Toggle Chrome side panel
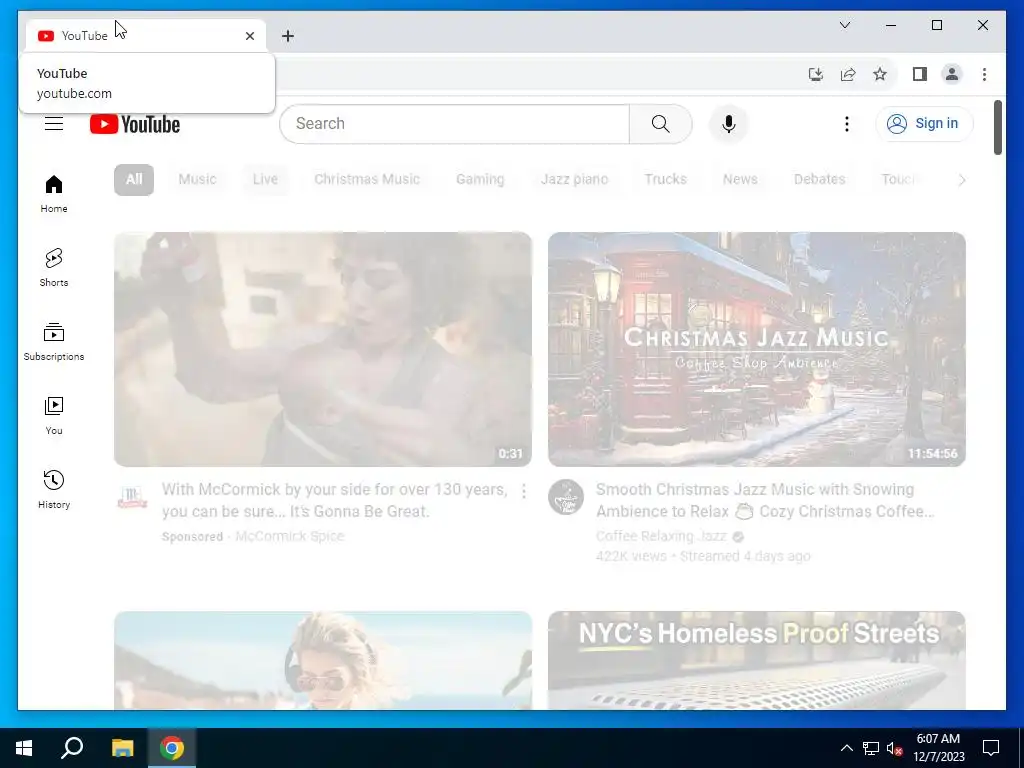The height and width of the screenshot is (768, 1024). pyautogui.click(x=920, y=74)
